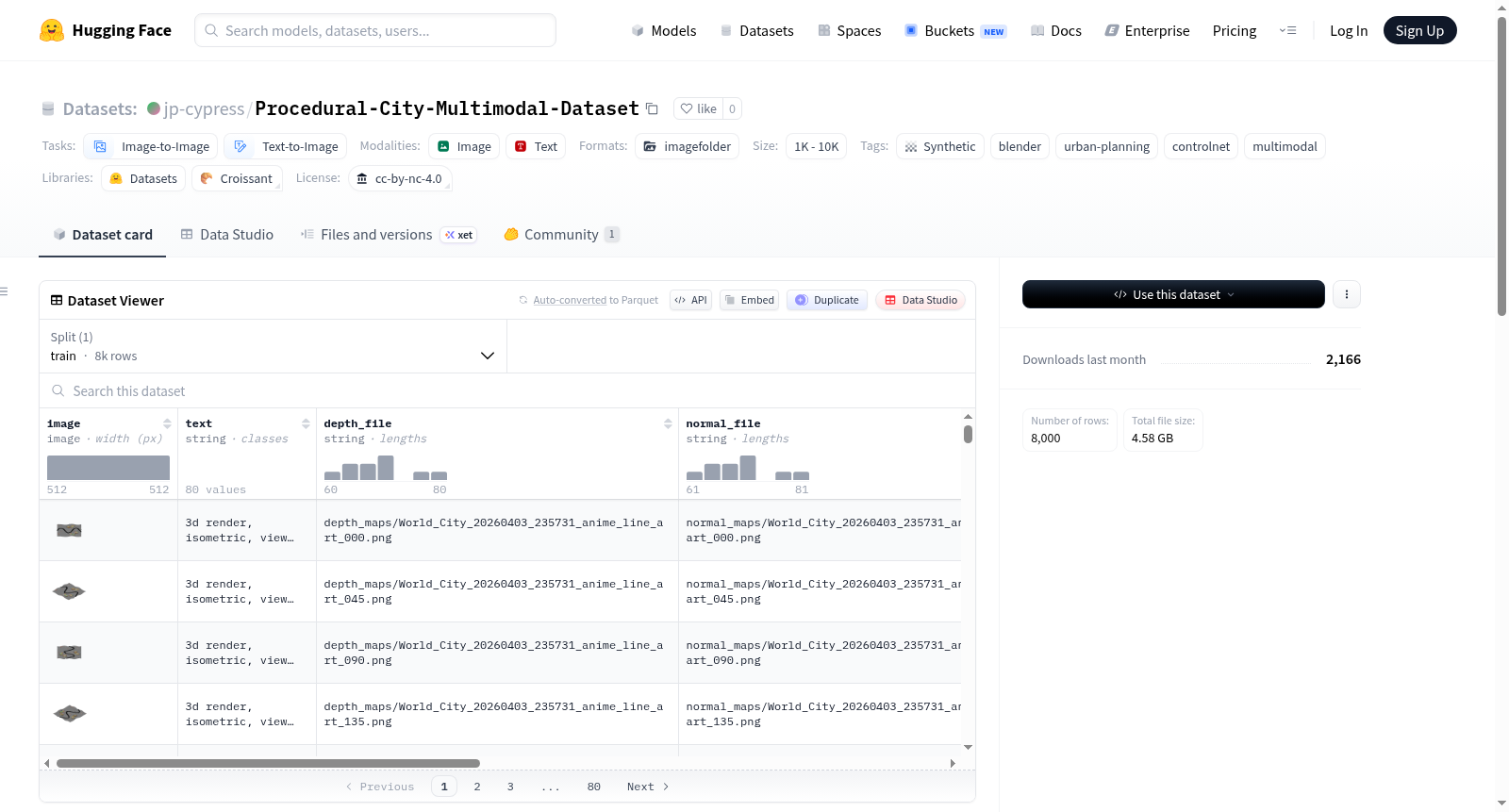The image size is (1509, 812).
Task: Open the Spaces menu item
Action: [850, 30]
